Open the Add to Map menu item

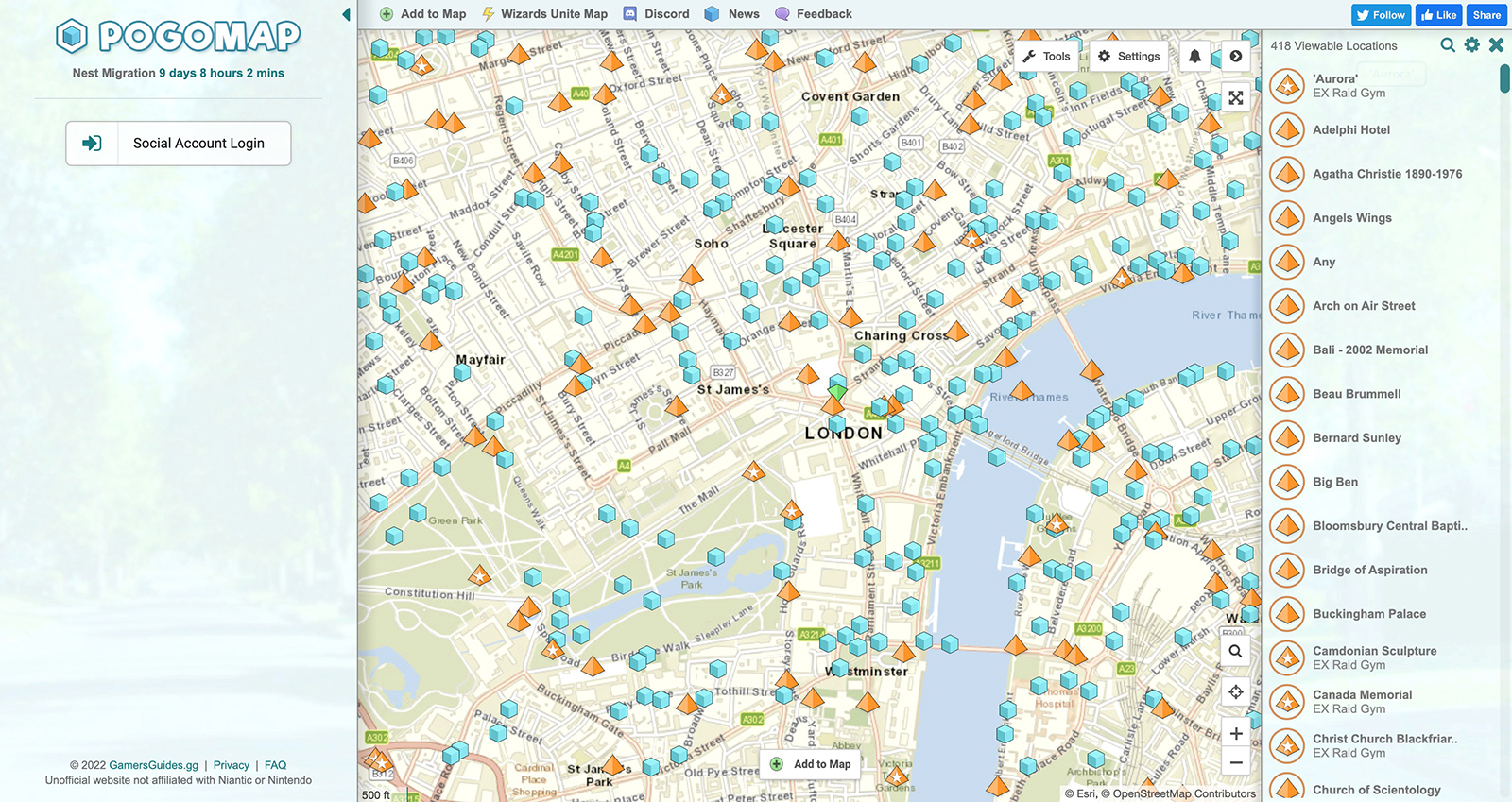422,14
